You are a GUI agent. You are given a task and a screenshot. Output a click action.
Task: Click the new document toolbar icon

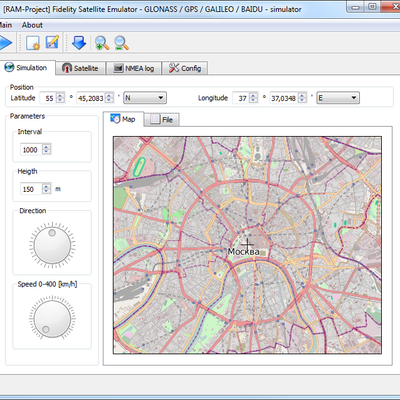tap(33, 43)
